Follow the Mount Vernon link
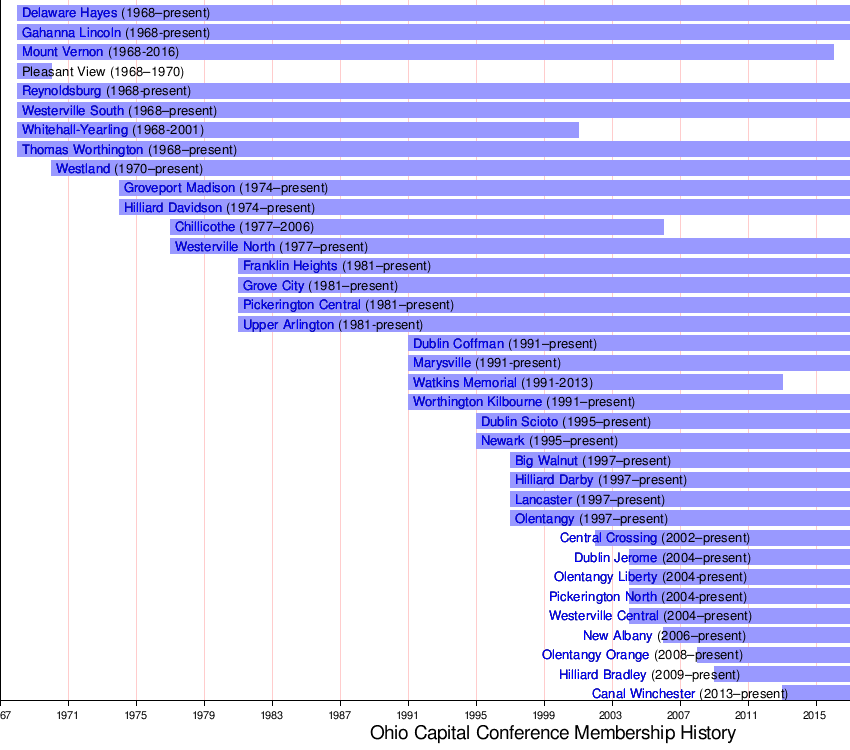850x750 pixels. click(x=62, y=52)
